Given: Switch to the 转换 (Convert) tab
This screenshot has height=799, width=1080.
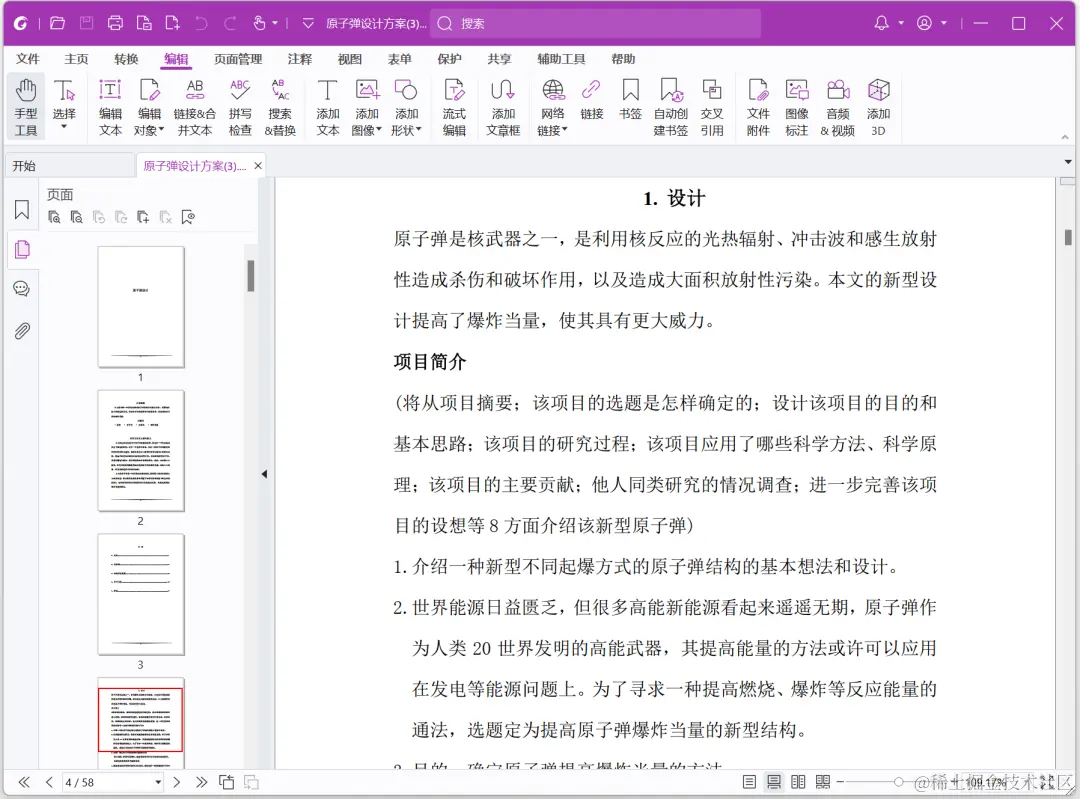Looking at the screenshot, I should pos(126,59).
